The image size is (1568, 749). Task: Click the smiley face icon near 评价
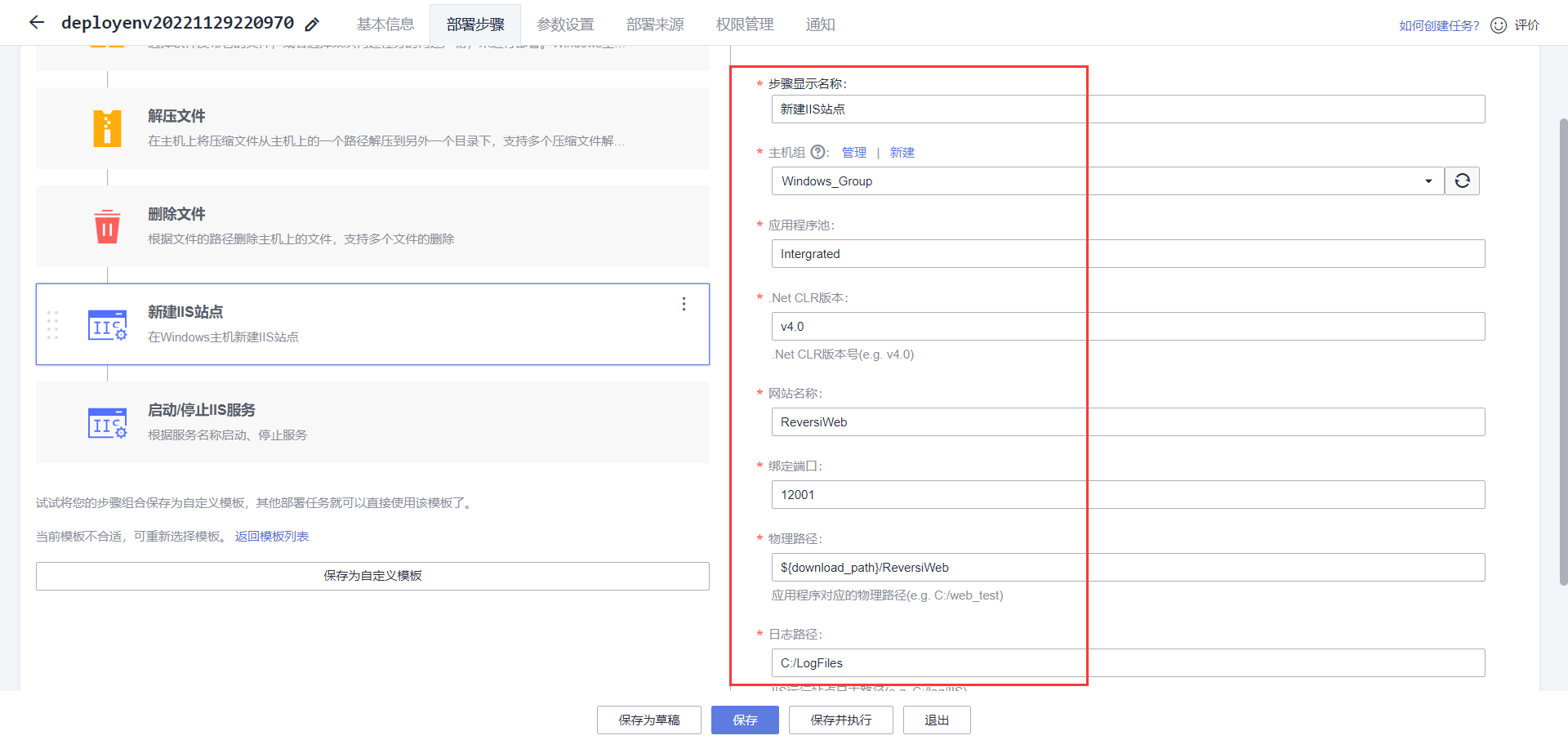pos(1498,25)
